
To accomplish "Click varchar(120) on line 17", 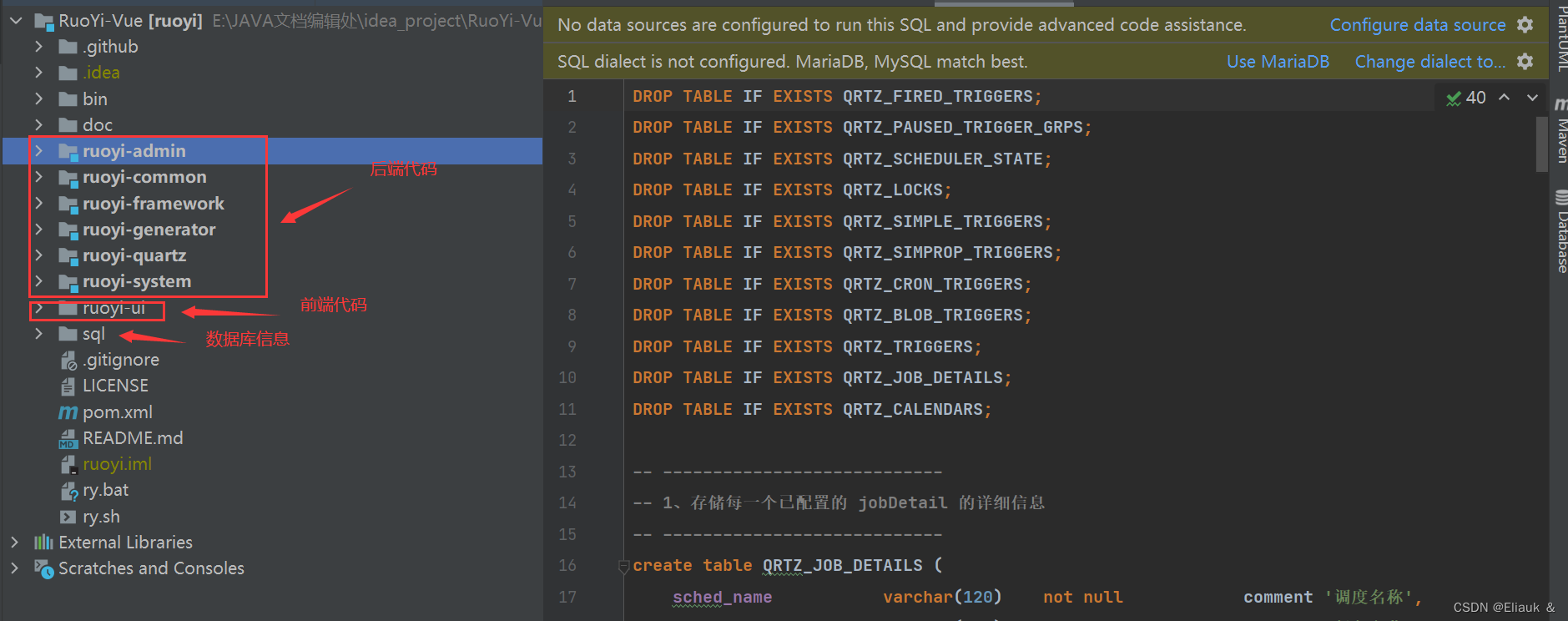I will coord(942,598).
